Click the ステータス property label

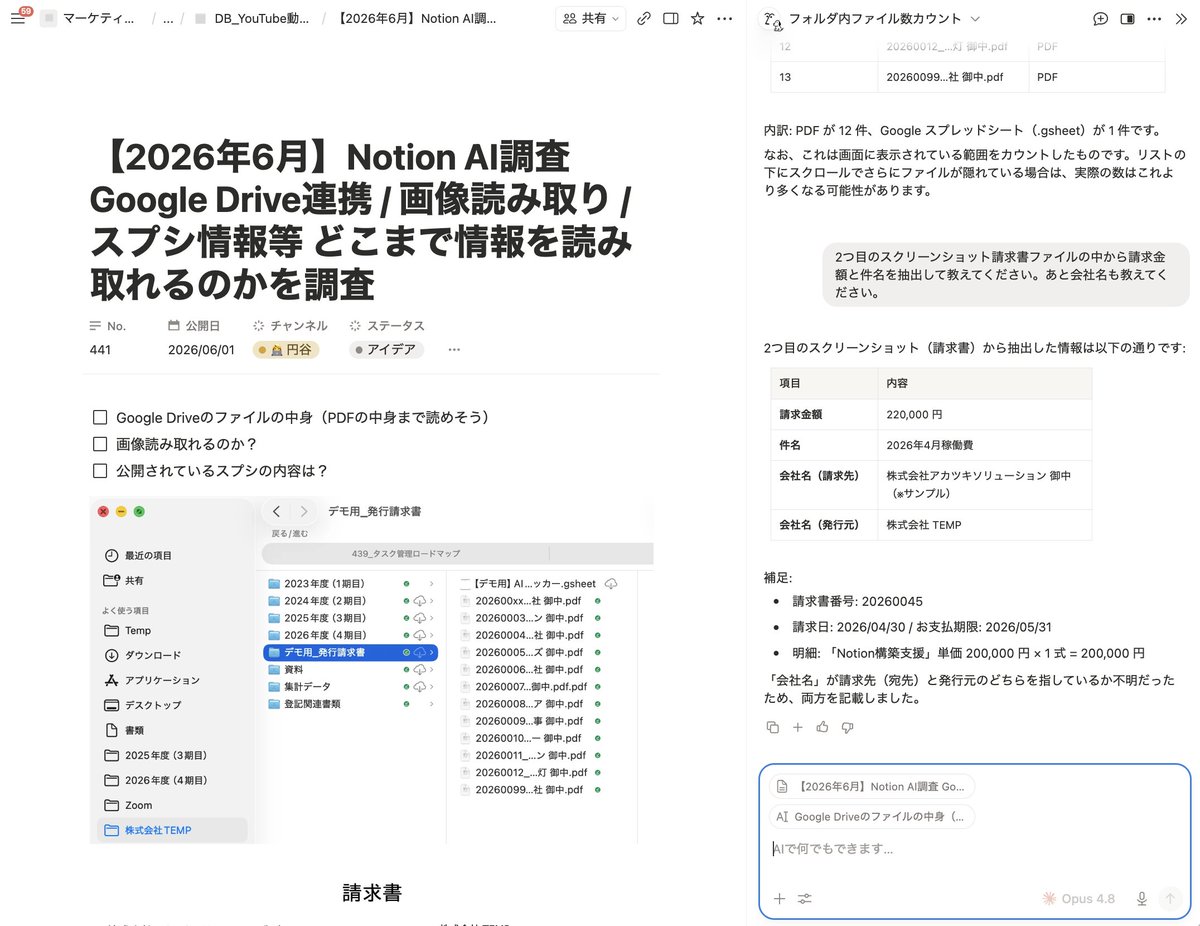pyautogui.click(x=387, y=326)
